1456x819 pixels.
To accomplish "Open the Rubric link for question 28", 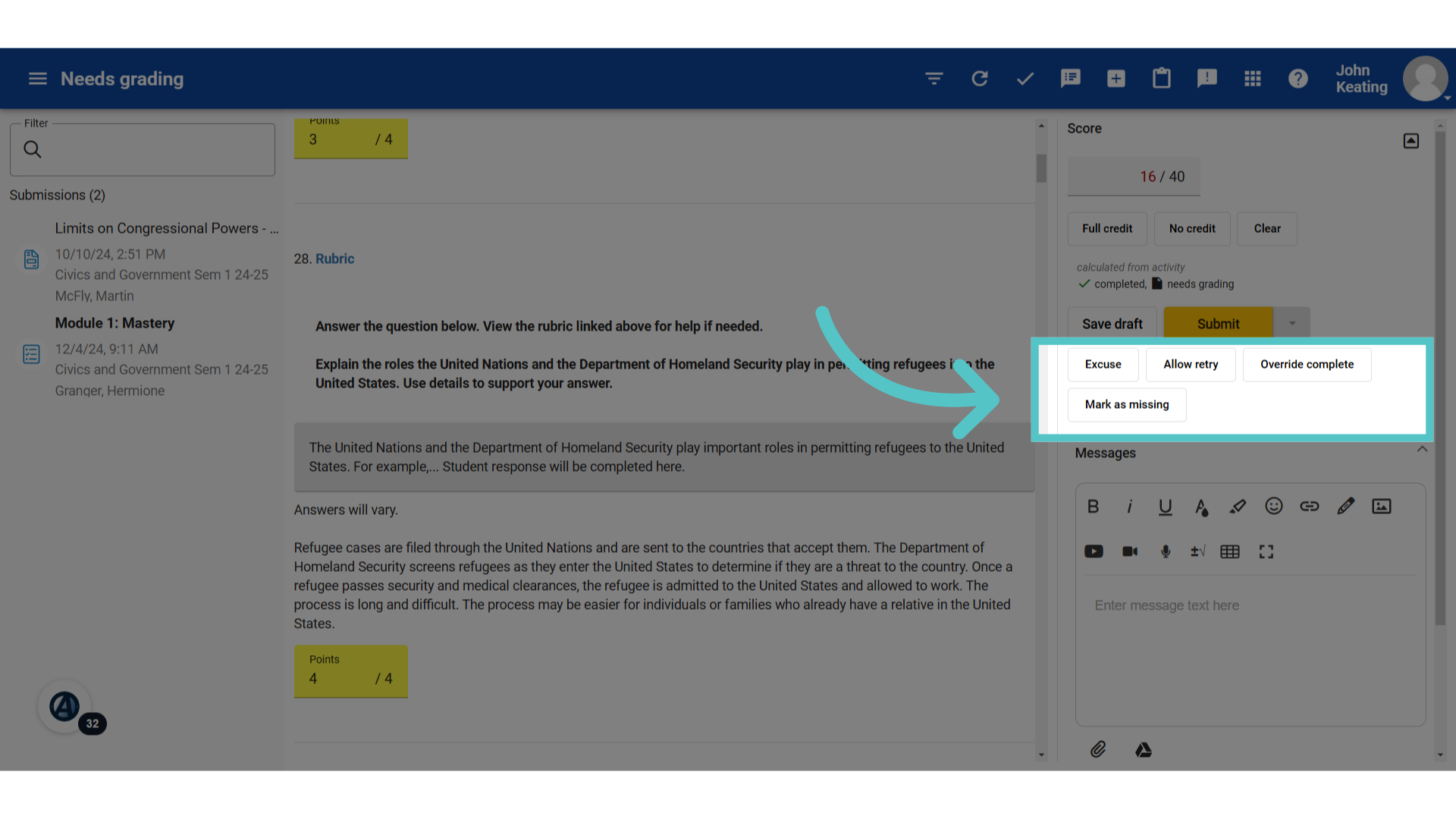I will 334,259.
